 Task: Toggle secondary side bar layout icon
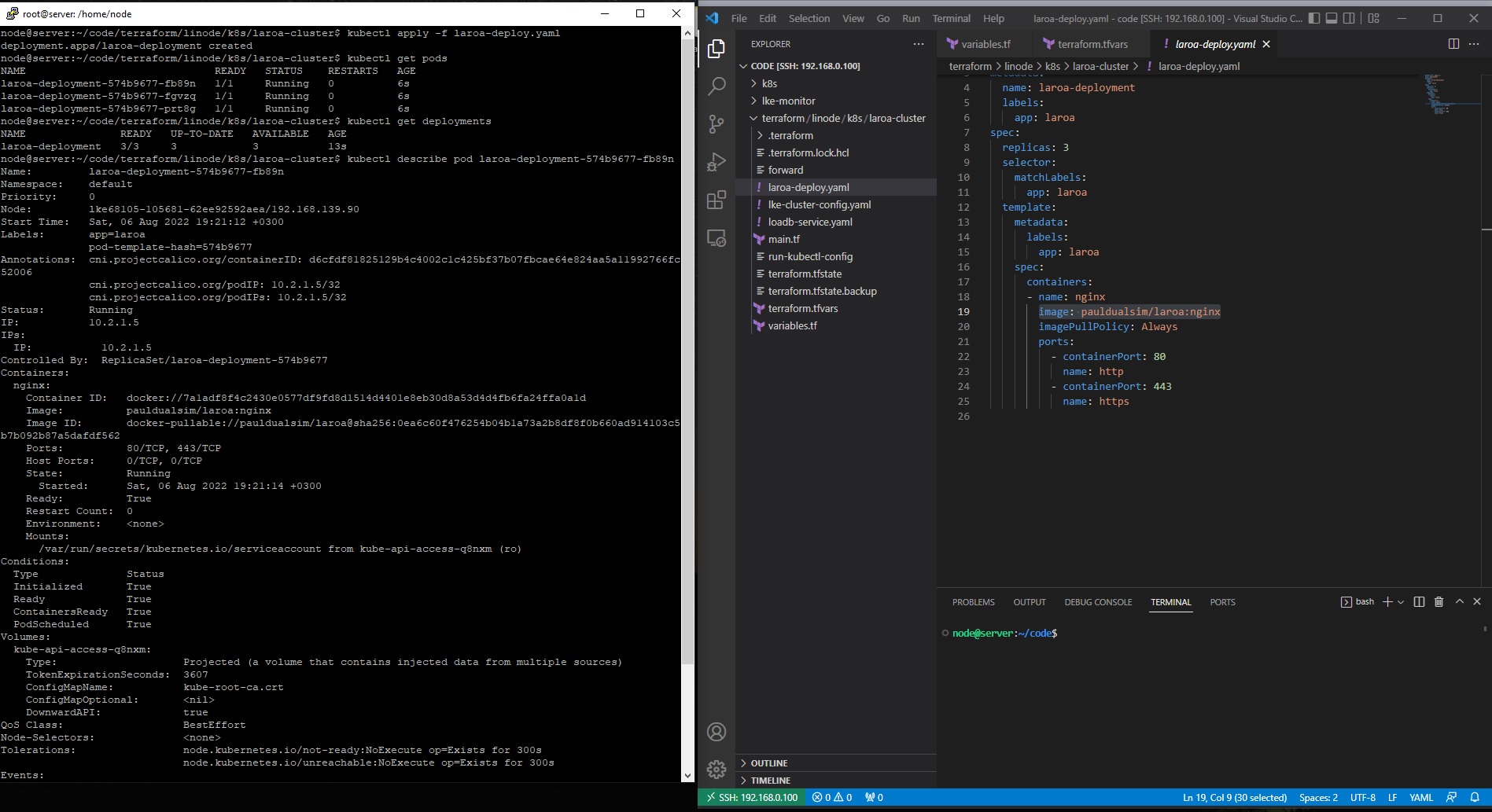click(1349, 18)
